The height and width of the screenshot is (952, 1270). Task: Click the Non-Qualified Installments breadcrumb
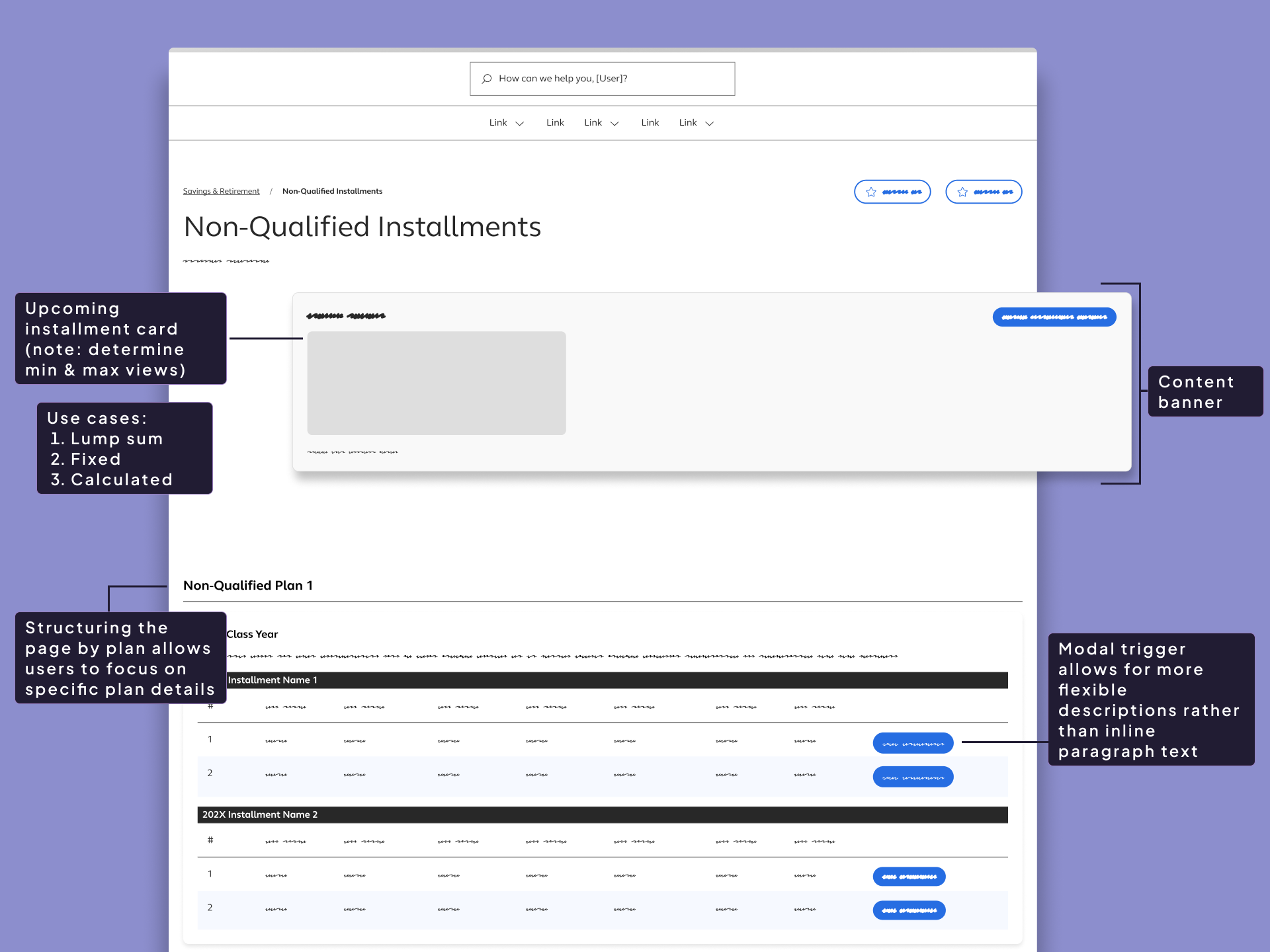[332, 191]
